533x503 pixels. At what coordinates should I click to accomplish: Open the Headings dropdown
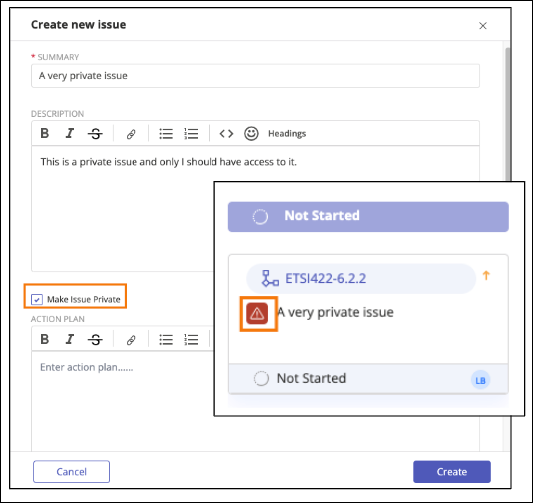287,134
